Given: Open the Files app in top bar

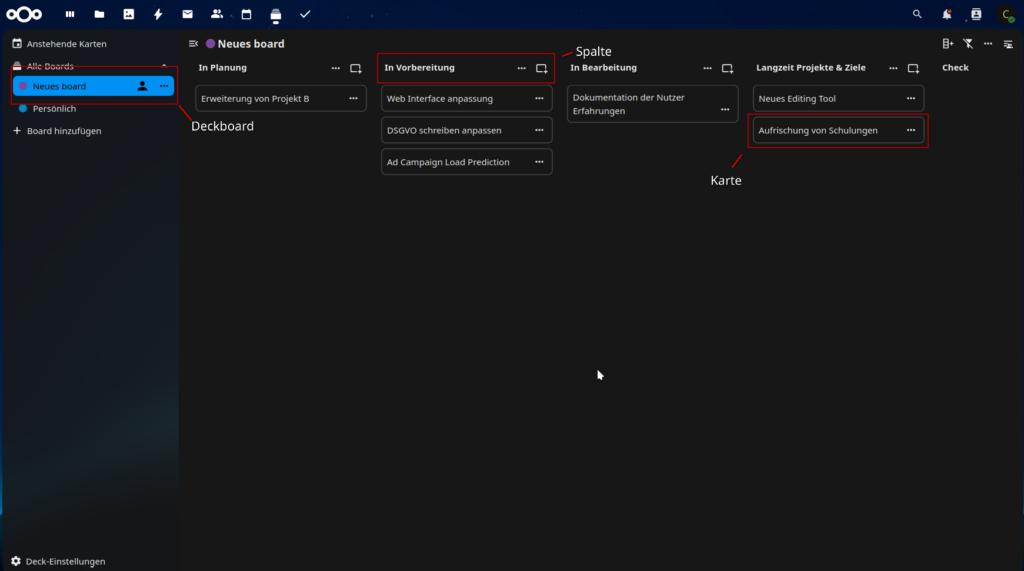Looking at the screenshot, I should click(99, 14).
